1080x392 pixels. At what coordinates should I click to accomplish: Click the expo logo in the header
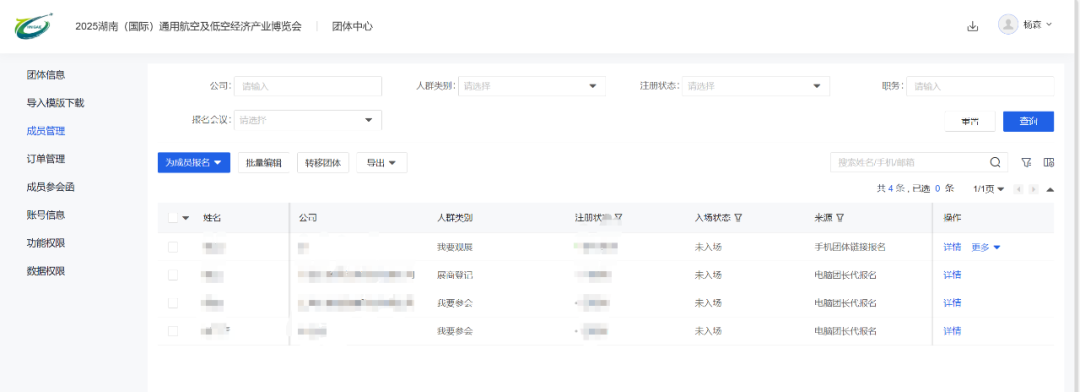click(x=33, y=26)
